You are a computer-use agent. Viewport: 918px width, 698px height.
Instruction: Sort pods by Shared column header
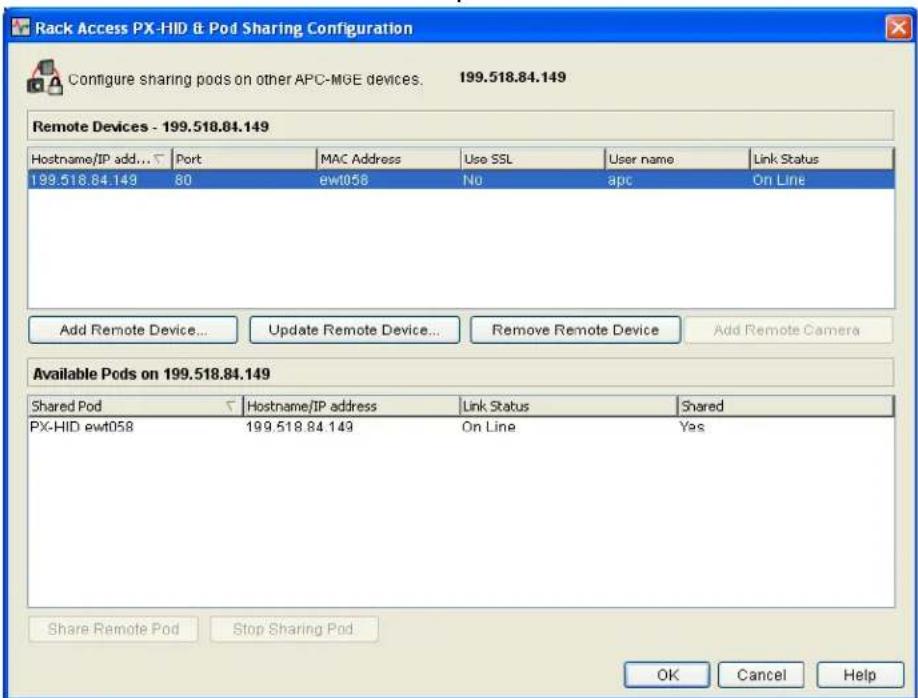(x=786, y=406)
